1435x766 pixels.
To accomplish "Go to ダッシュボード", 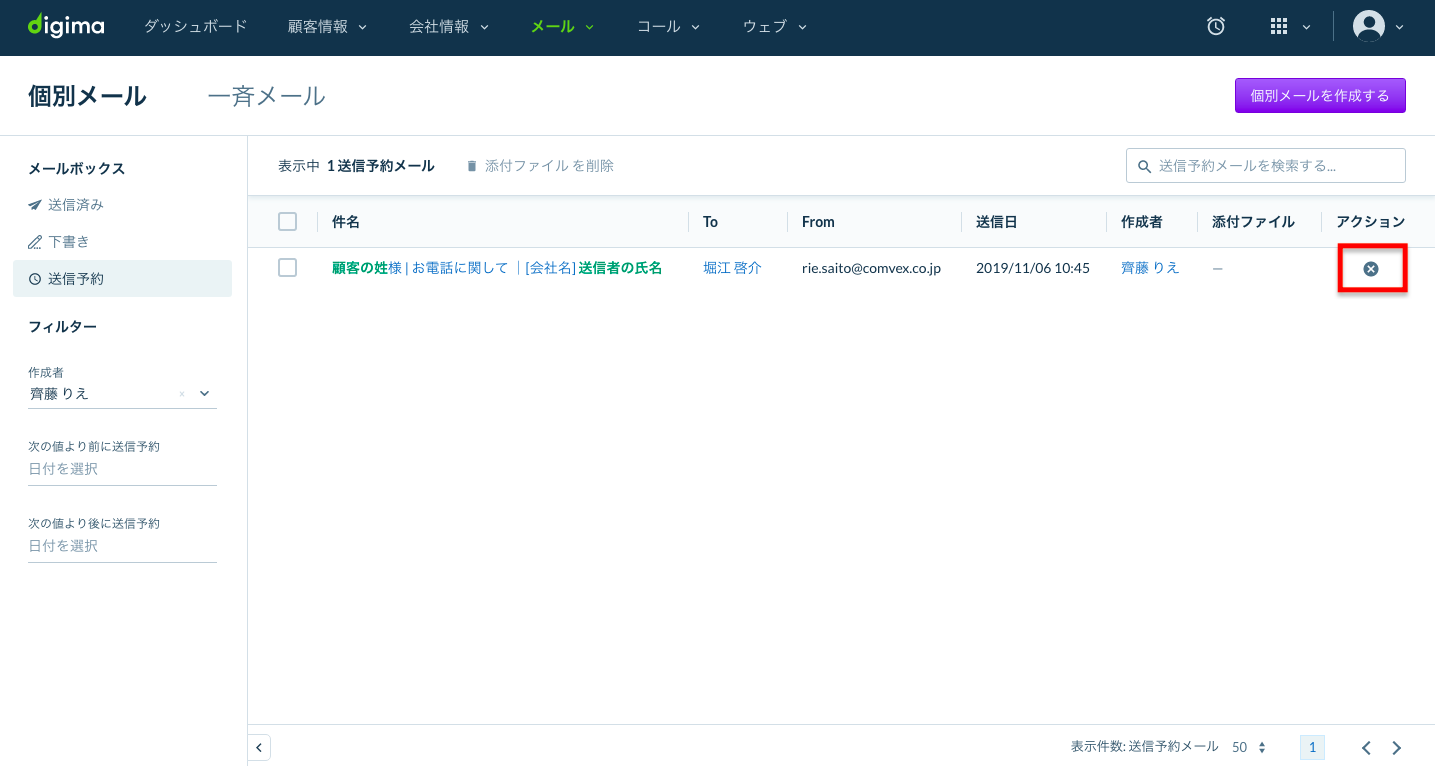I will (x=195, y=27).
